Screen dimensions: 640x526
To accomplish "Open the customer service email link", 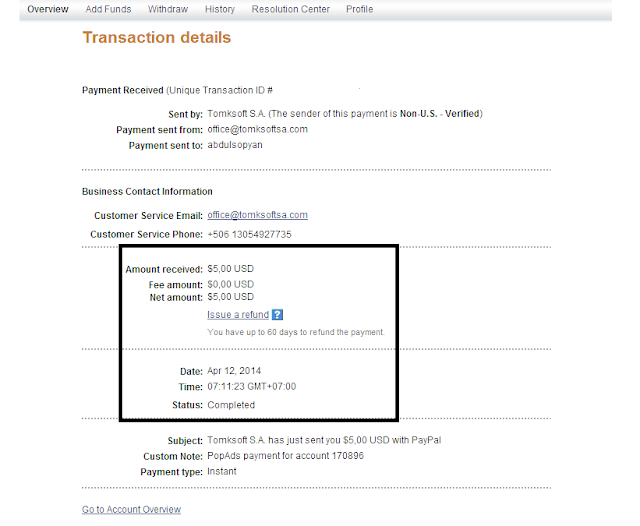I will pos(258,215).
